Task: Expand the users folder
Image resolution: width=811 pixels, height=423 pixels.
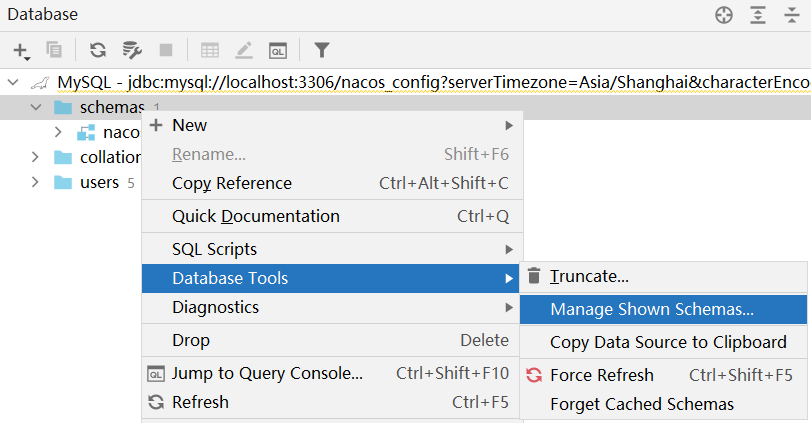Action: tap(35, 182)
